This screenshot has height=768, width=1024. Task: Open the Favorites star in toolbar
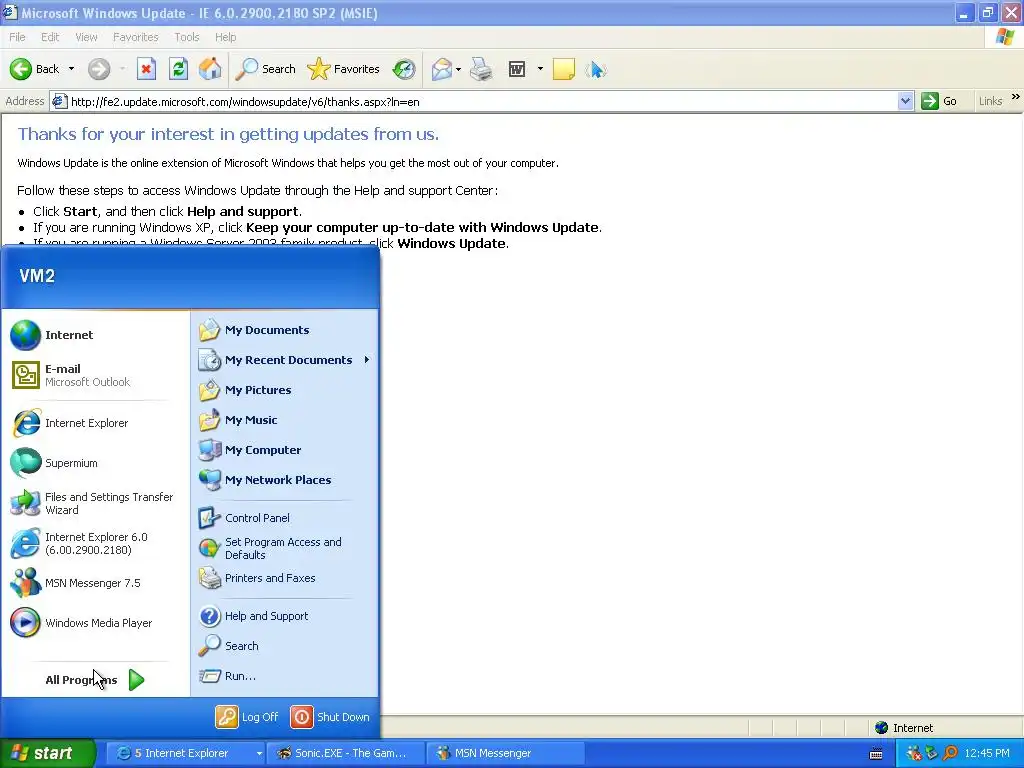pyautogui.click(x=344, y=69)
